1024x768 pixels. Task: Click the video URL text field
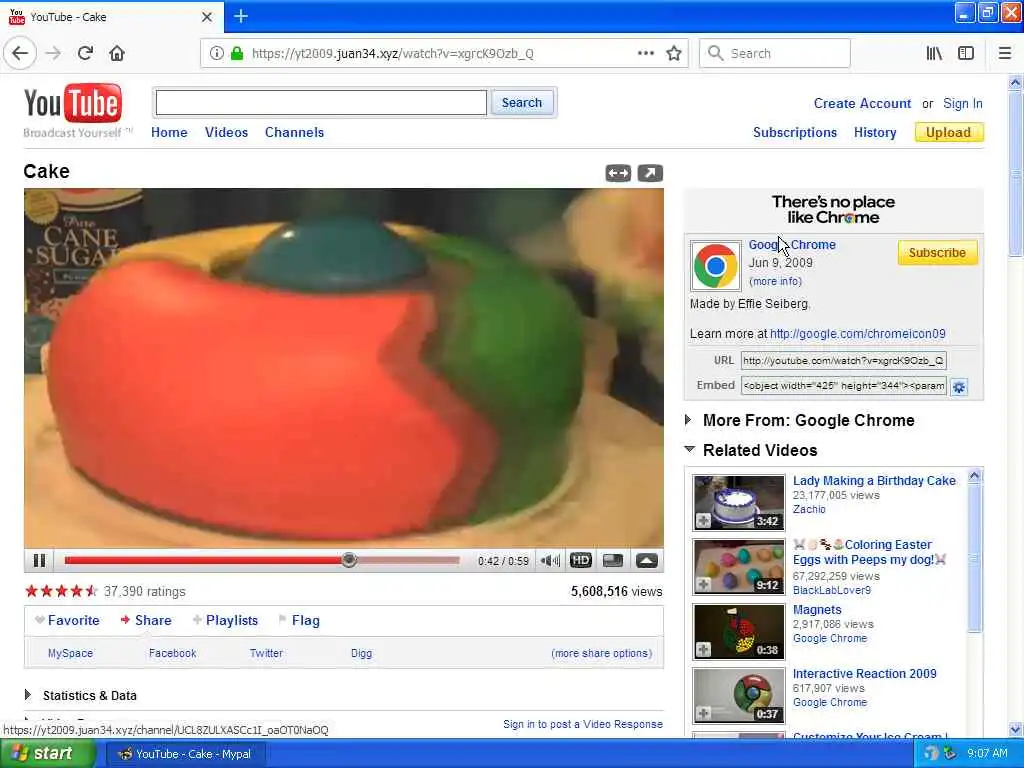(x=843, y=360)
